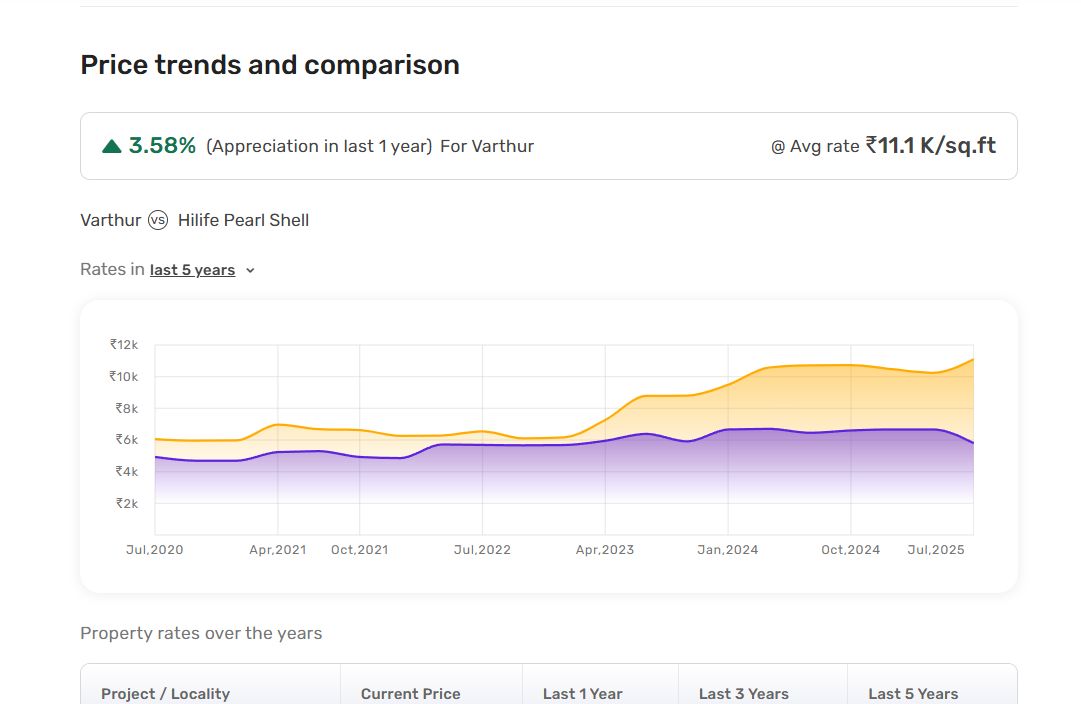Click the Jul,2025 axis label
This screenshot has width=1081, height=704.
click(x=936, y=550)
